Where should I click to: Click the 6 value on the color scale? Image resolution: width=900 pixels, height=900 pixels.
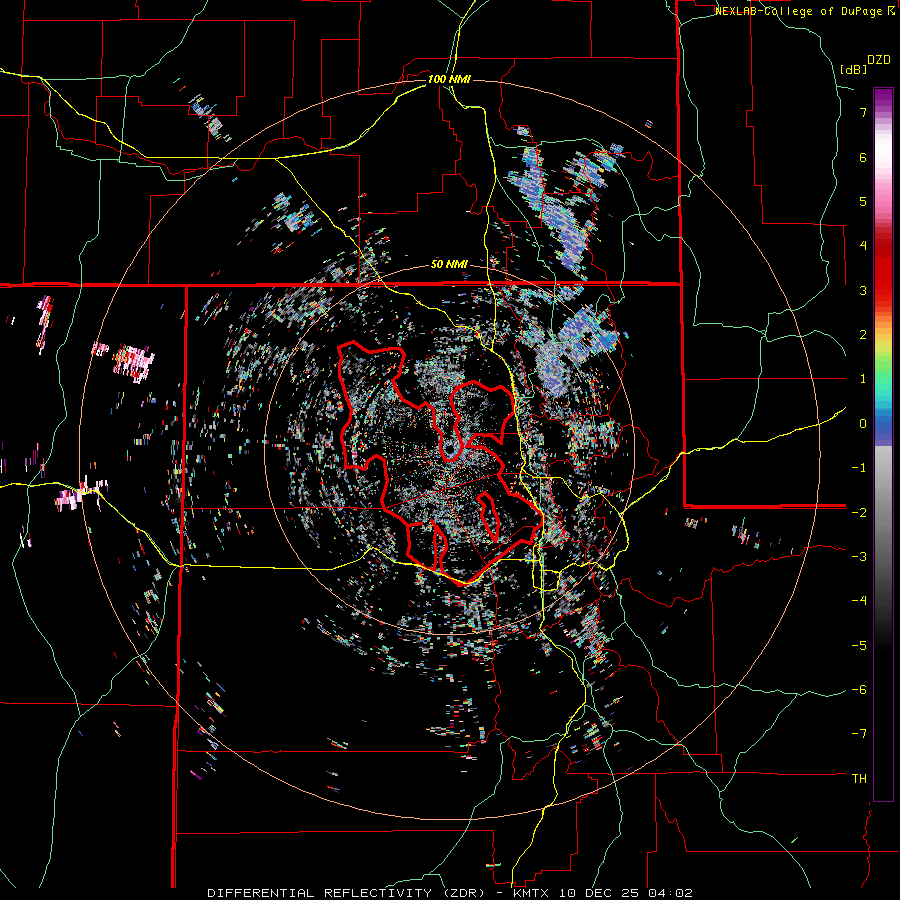tap(863, 157)
